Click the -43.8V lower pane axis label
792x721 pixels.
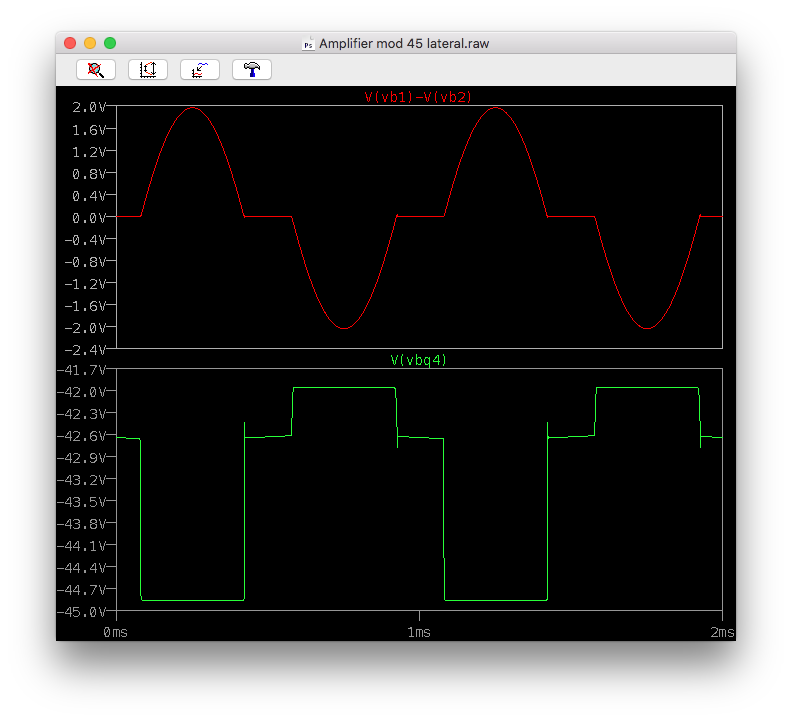(82, 524)
